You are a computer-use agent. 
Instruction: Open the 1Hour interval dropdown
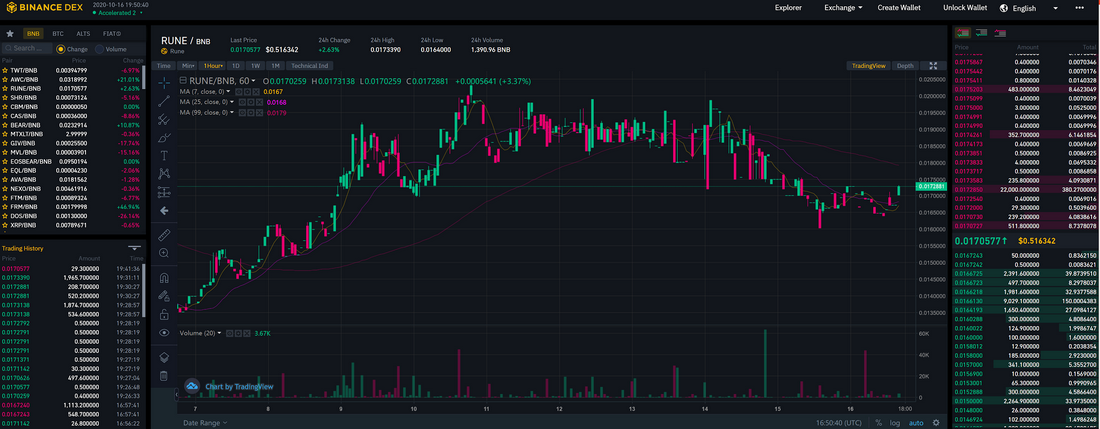213,66
